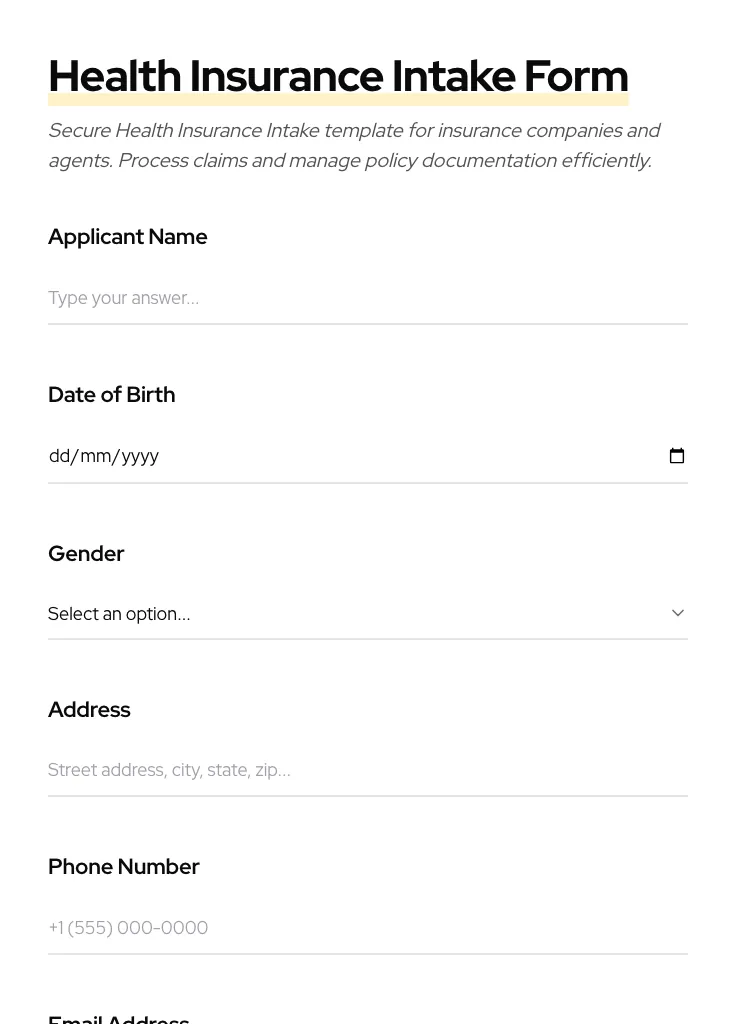Select the month (mm) segment of the date
Viewport: 736px width, 1024px height.
[95, 456]
